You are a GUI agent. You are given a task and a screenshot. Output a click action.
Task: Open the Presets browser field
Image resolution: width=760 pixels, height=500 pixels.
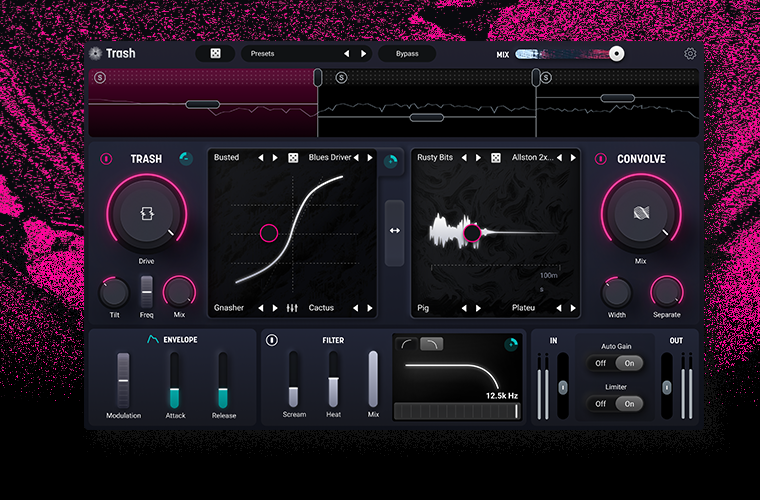pyautogui.click(x=306, y=54)
